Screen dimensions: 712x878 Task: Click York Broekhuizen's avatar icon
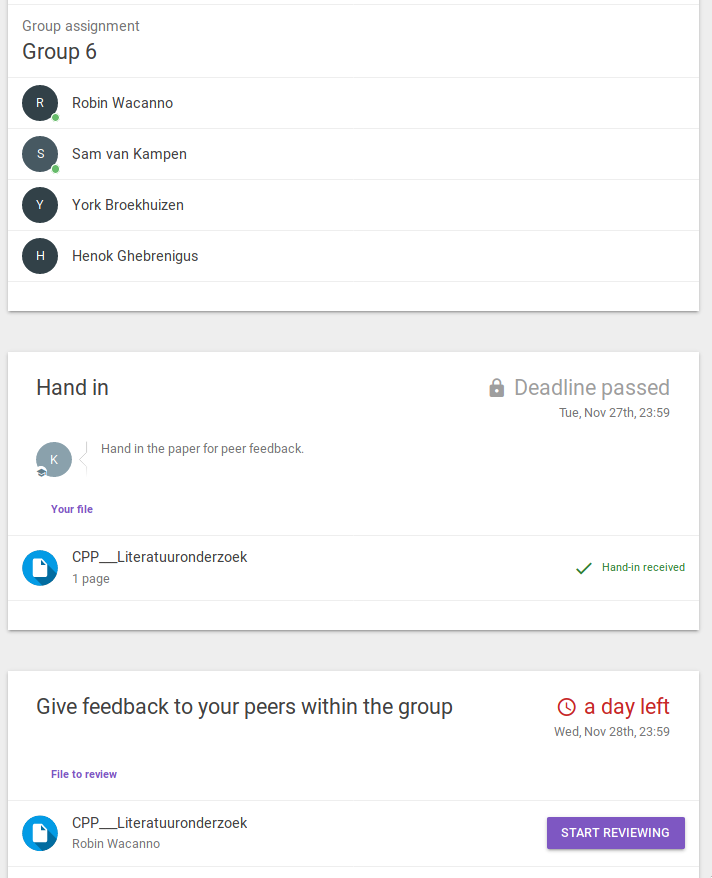click(x=40, y=205)
